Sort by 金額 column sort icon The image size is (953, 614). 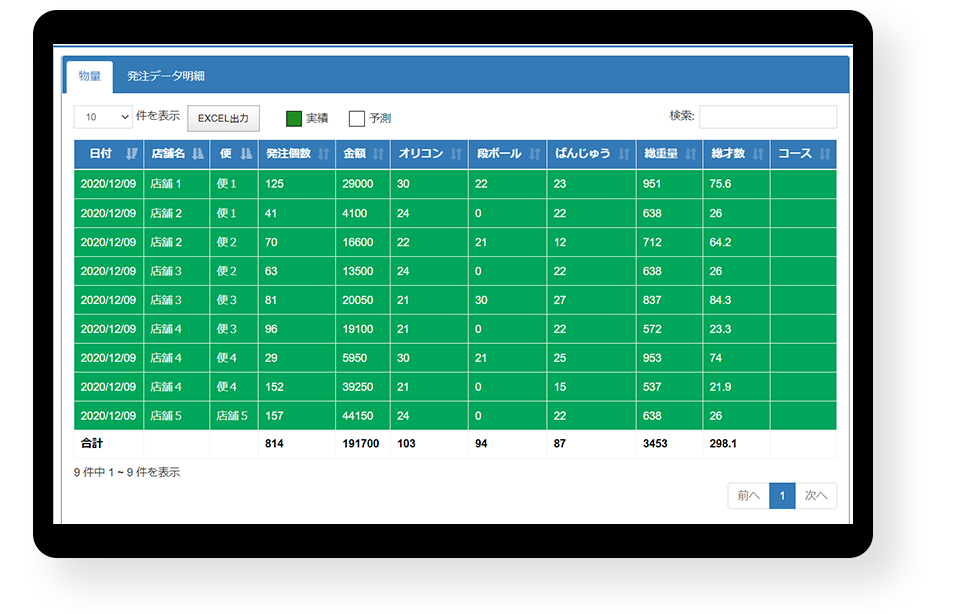[378, 154]
